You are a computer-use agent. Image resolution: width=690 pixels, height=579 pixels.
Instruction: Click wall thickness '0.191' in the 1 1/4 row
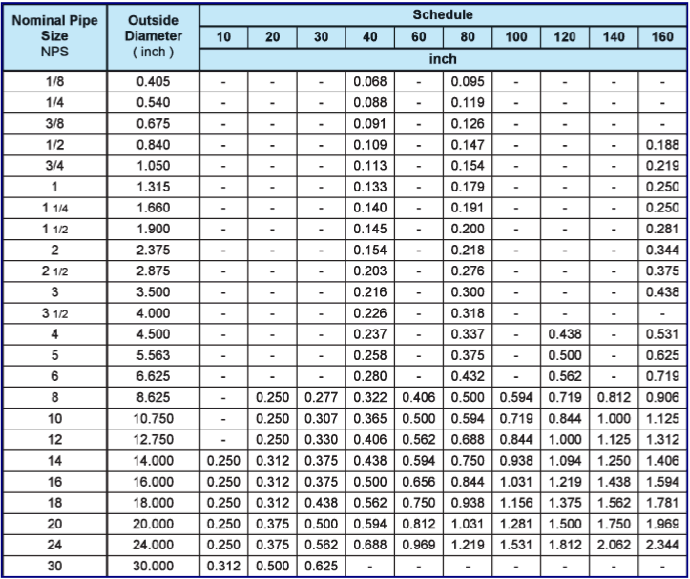coord(467,208)
